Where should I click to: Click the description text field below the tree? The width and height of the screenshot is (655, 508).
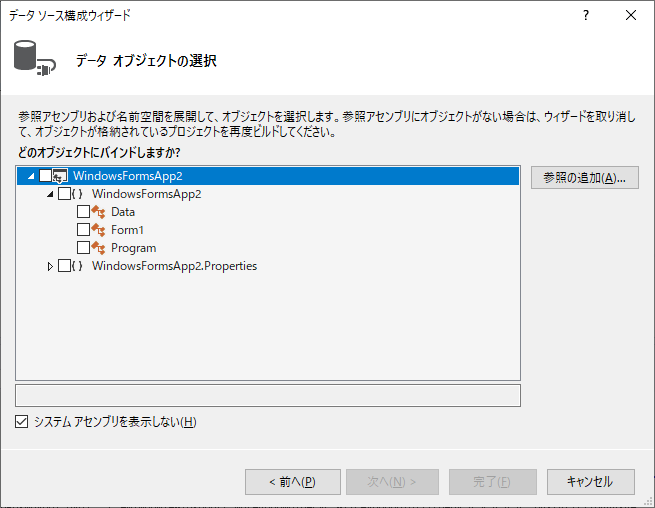click(268, 395)
